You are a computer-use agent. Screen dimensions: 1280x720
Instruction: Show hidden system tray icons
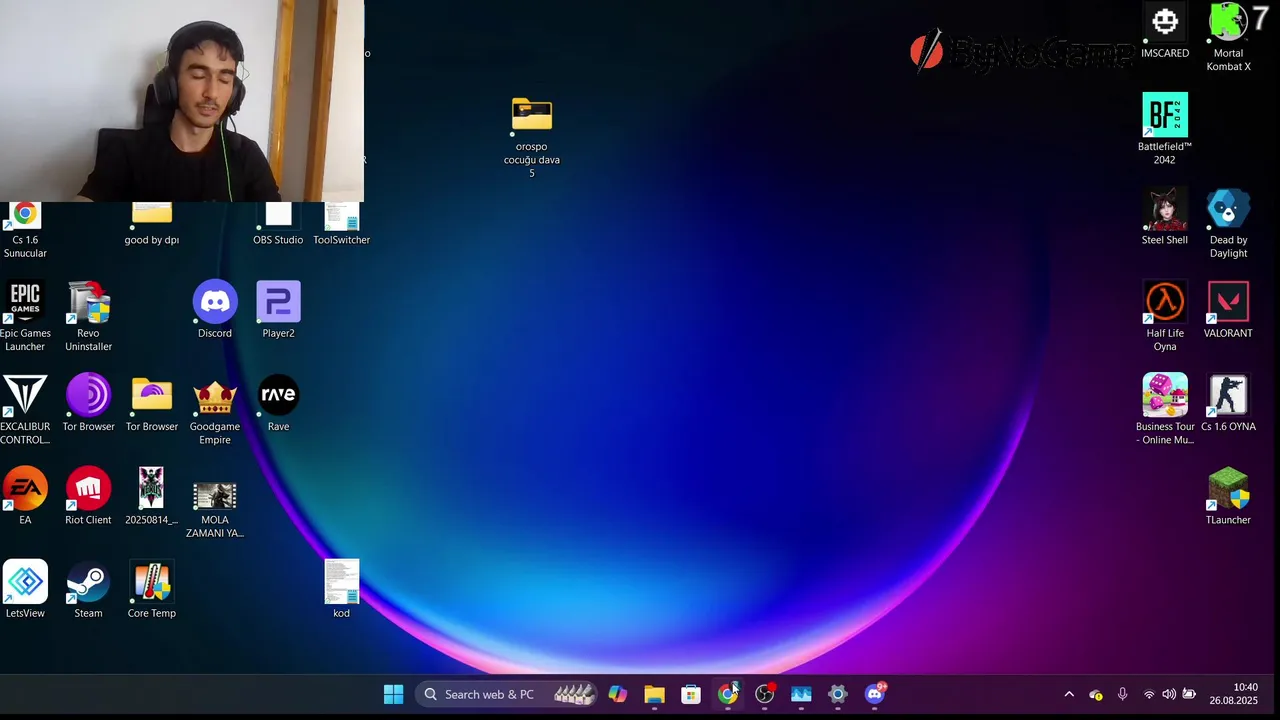[1069, 694]
